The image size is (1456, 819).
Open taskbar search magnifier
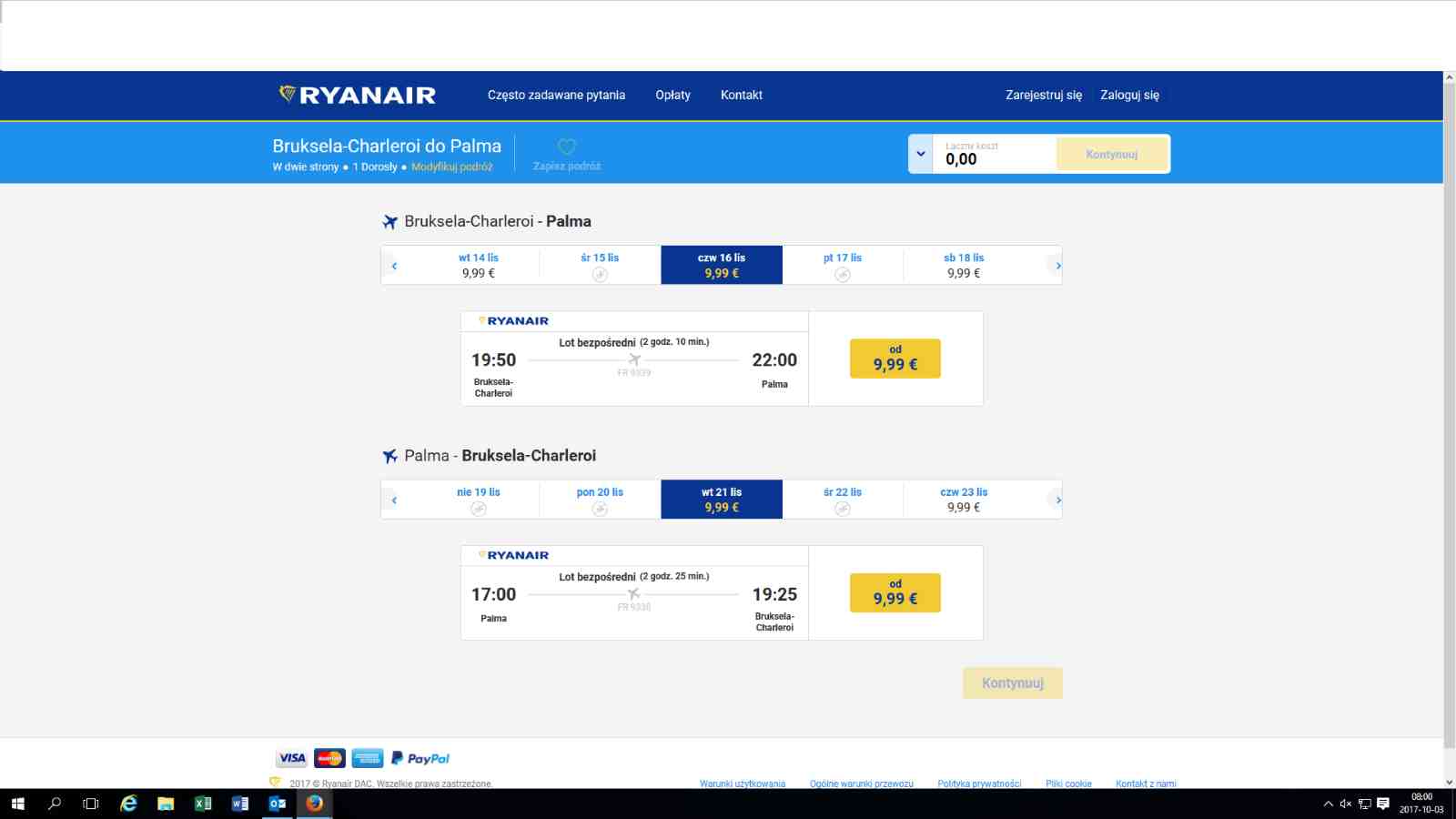(x=55, y=804)
